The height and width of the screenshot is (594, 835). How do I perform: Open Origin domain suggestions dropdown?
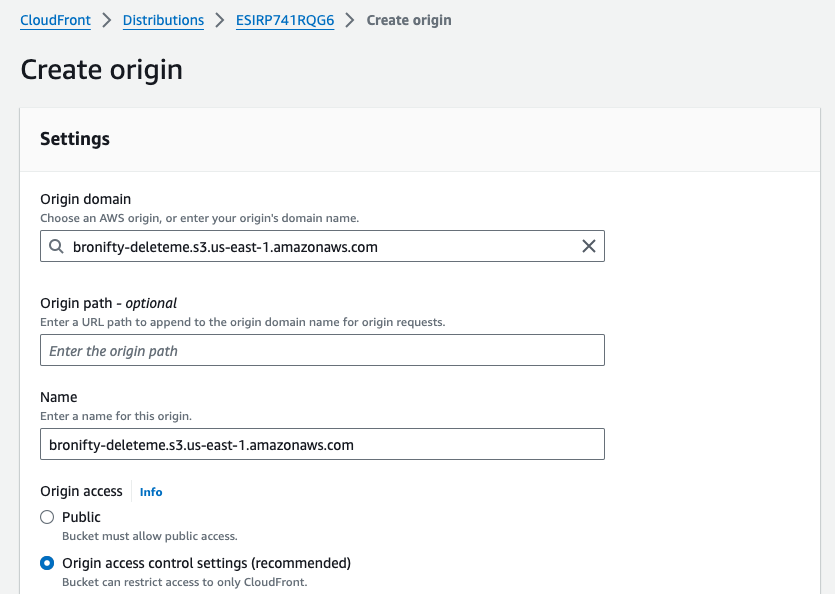point(322,245)
